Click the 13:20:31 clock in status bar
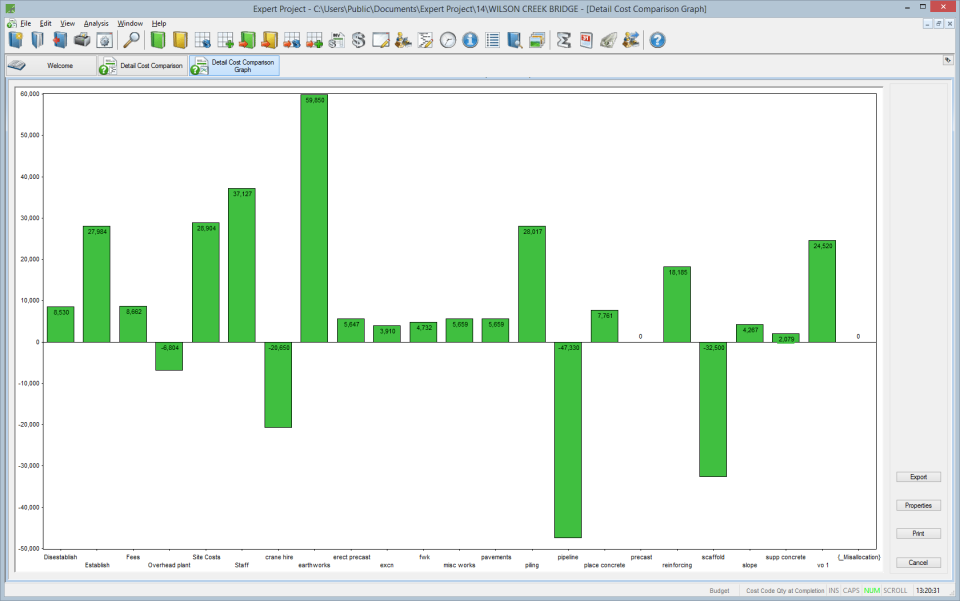Image resolution: width=960 pixels, height=601 pixels. (x=928, y=591)
